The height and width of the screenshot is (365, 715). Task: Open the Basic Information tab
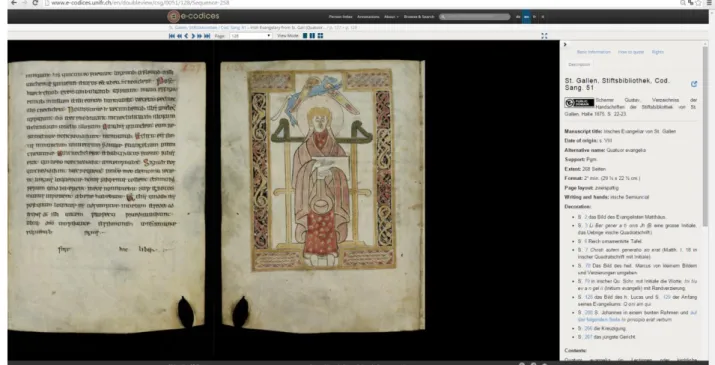tap(593, 52)
